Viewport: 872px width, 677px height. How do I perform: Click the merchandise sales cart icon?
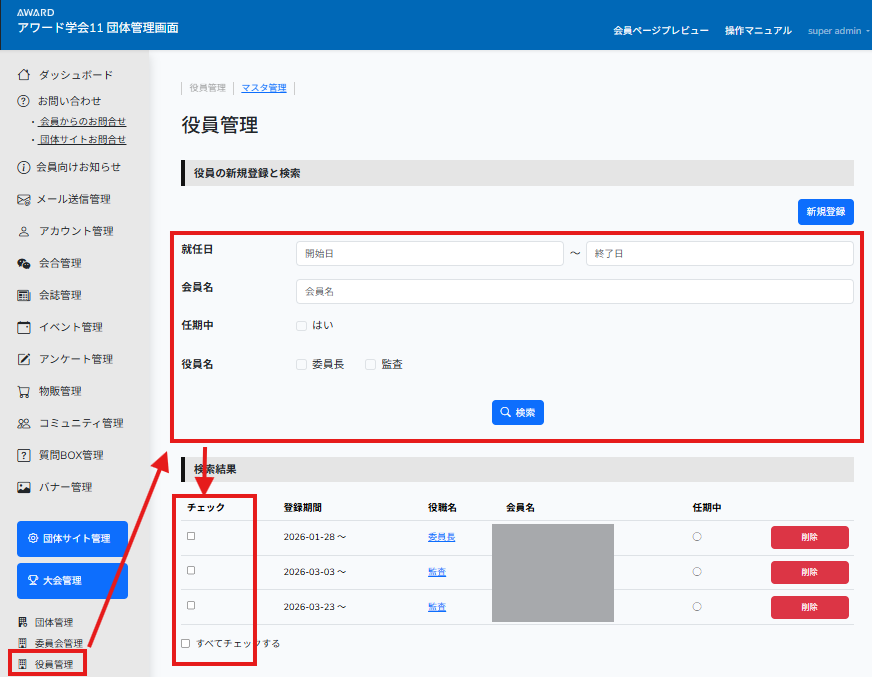24,391
